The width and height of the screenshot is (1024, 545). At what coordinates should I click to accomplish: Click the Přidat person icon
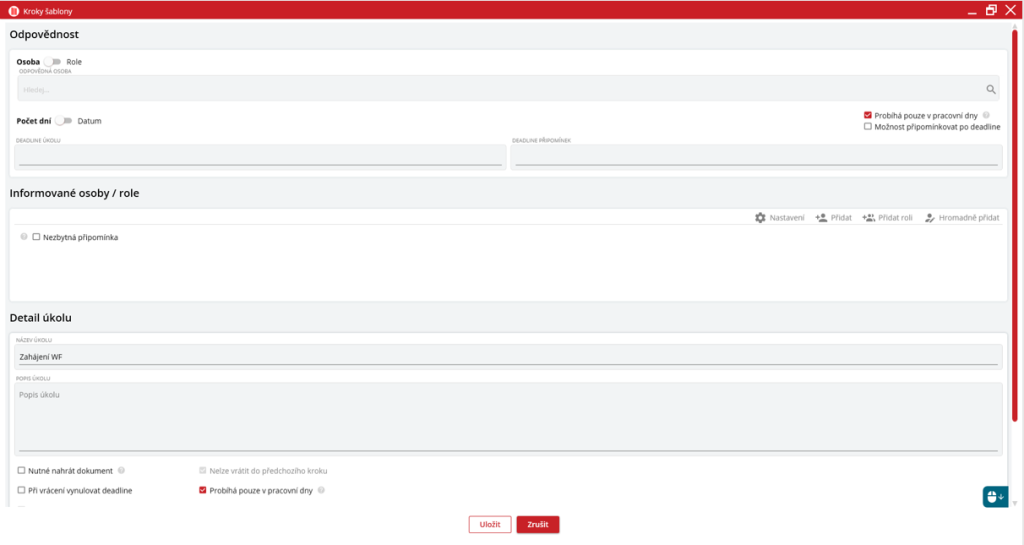pos(821,217)
